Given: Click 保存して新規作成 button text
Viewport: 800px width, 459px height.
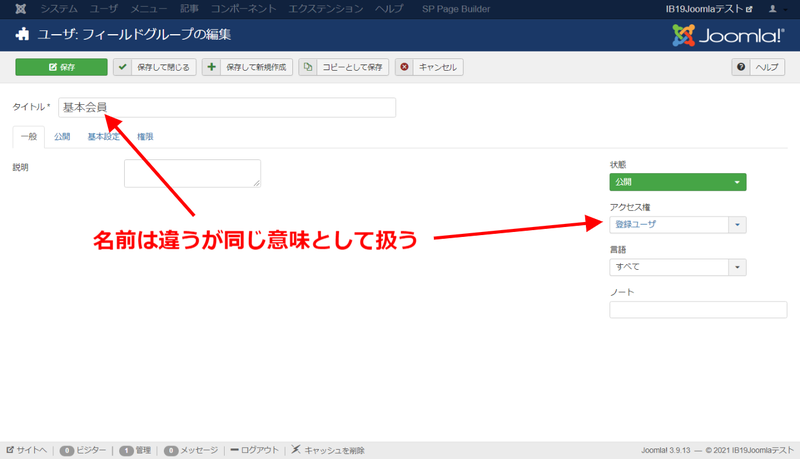Looking at the screenshot, I should click(256, 67).
